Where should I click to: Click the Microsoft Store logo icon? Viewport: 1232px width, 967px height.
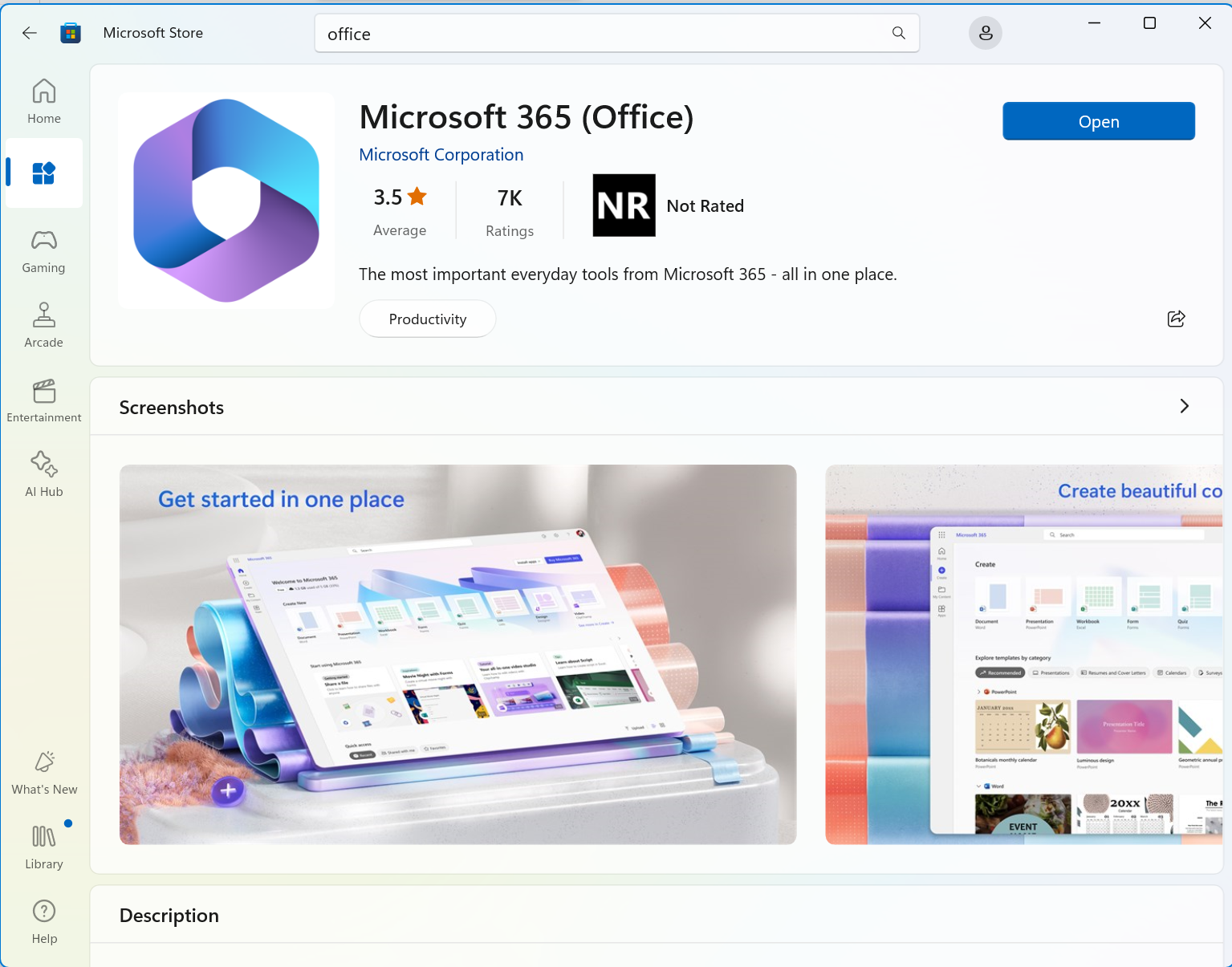pyautogui.click(x=71, y=33)
